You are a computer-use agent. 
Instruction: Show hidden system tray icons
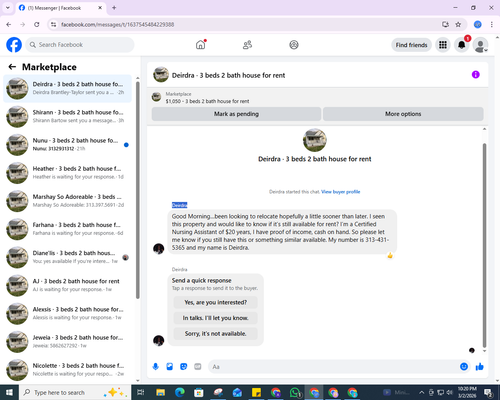421,392
